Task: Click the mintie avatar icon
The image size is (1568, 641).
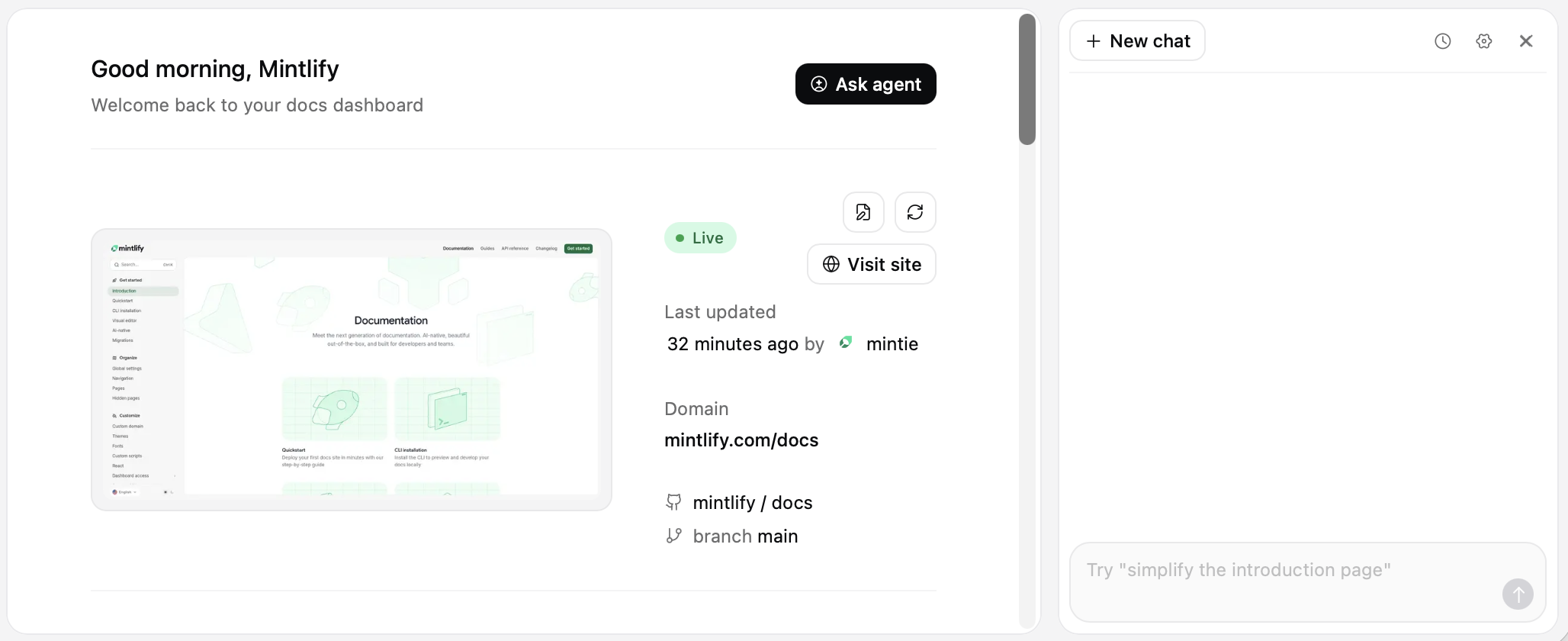Action: coord(845,343)
